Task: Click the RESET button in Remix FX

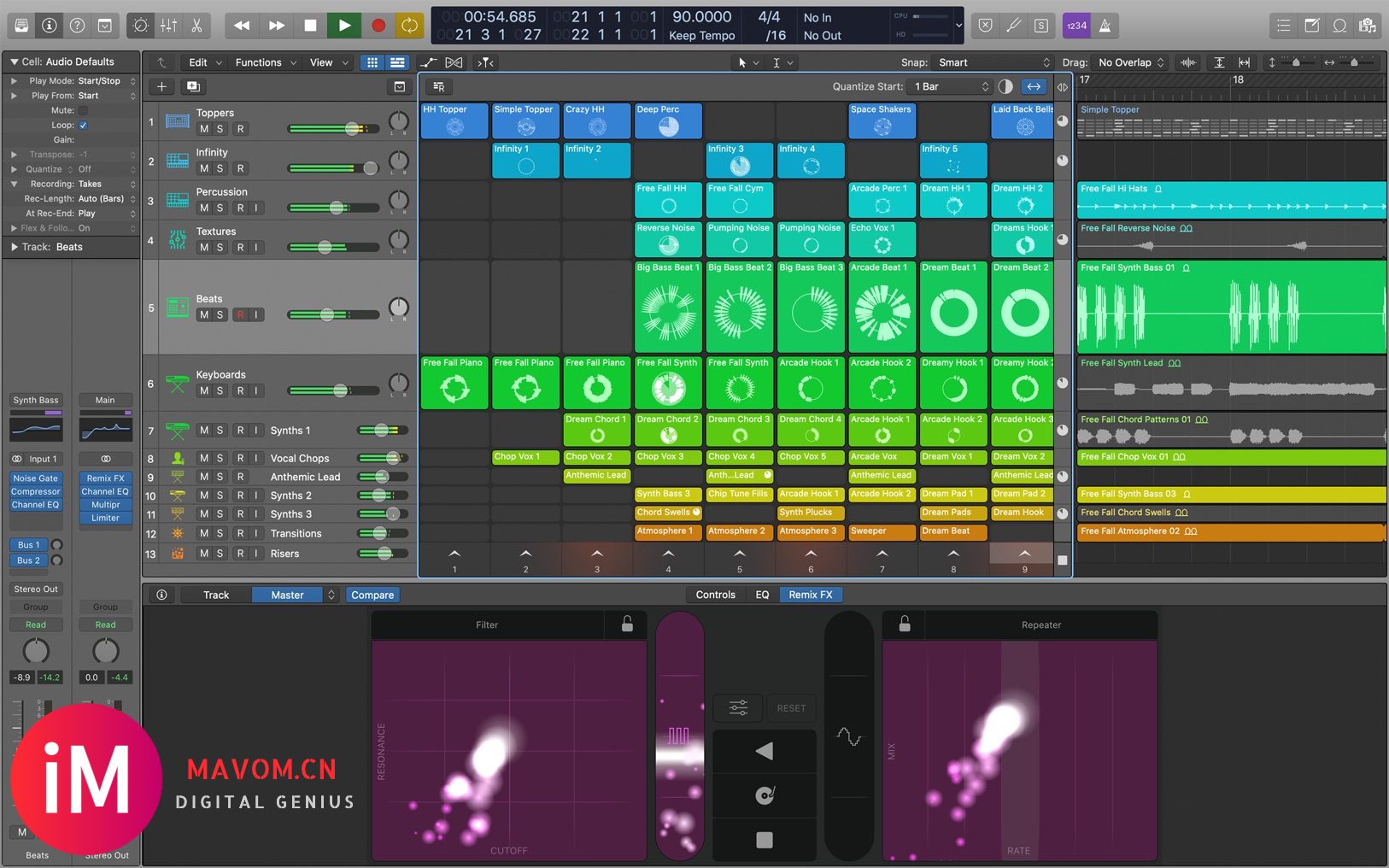Action: [791, 707]
